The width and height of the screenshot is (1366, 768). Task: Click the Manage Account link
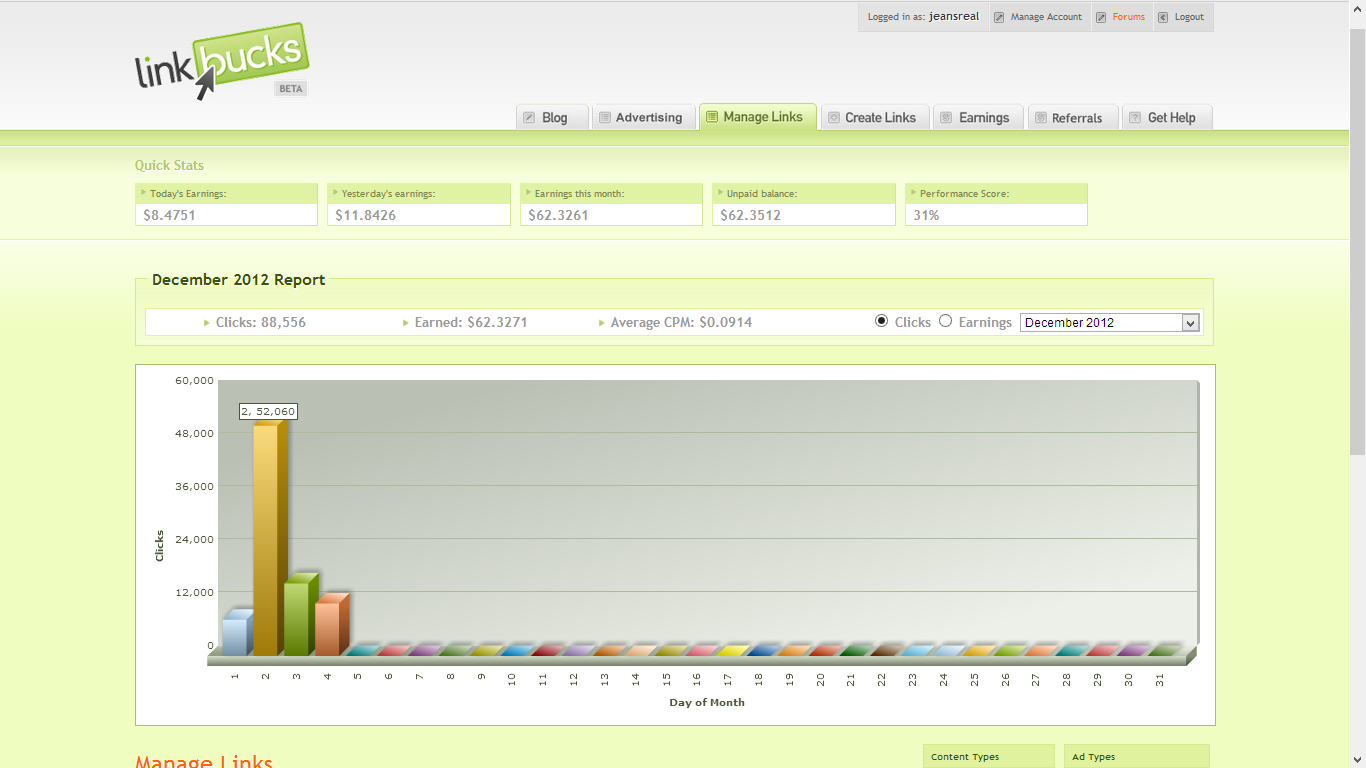click(x=1046, y=17)
